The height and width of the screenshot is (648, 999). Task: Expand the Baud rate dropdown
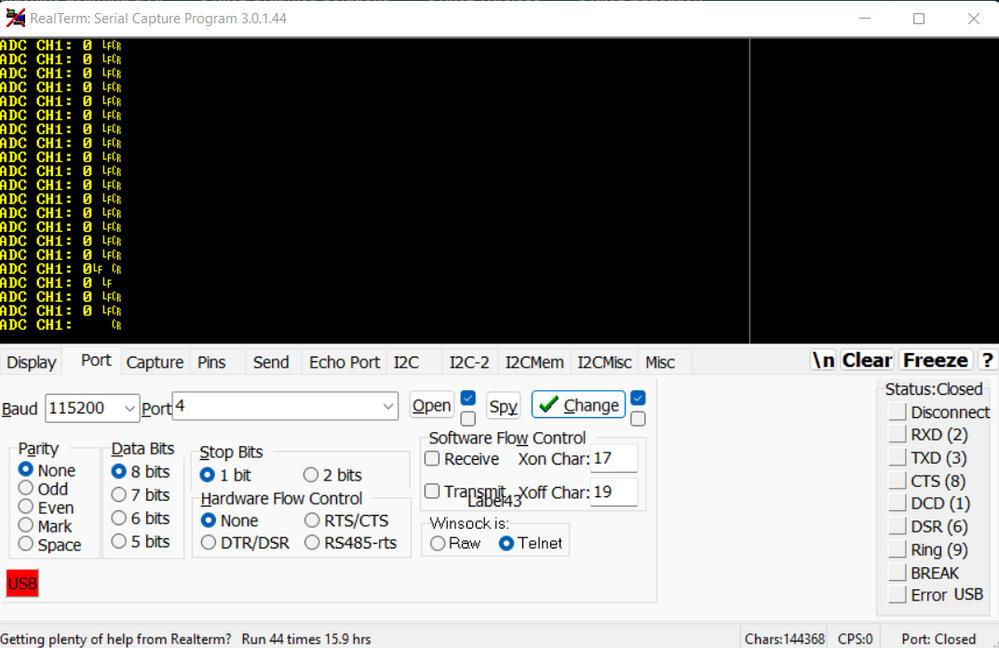(x=129, y=408)
